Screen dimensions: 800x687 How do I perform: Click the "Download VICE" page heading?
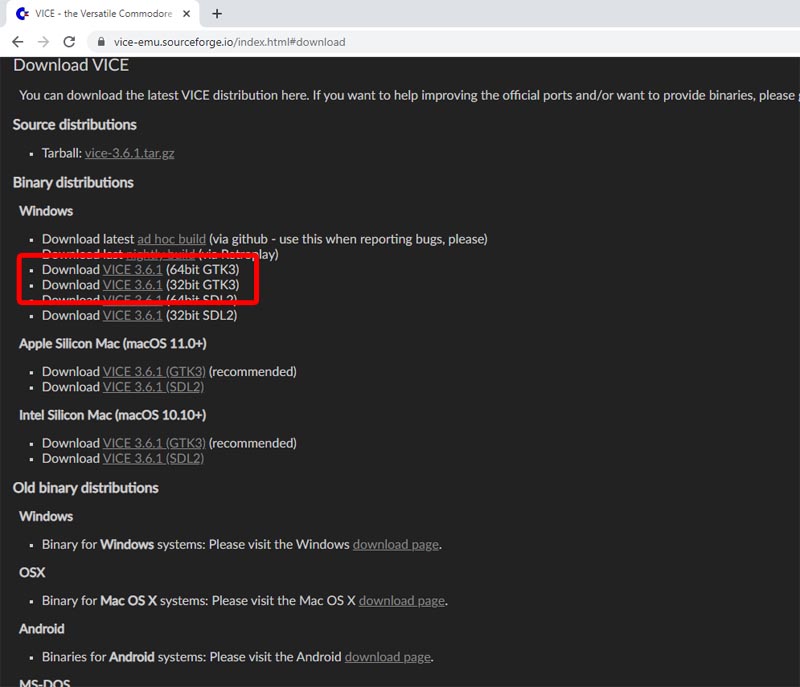(71, 65)
